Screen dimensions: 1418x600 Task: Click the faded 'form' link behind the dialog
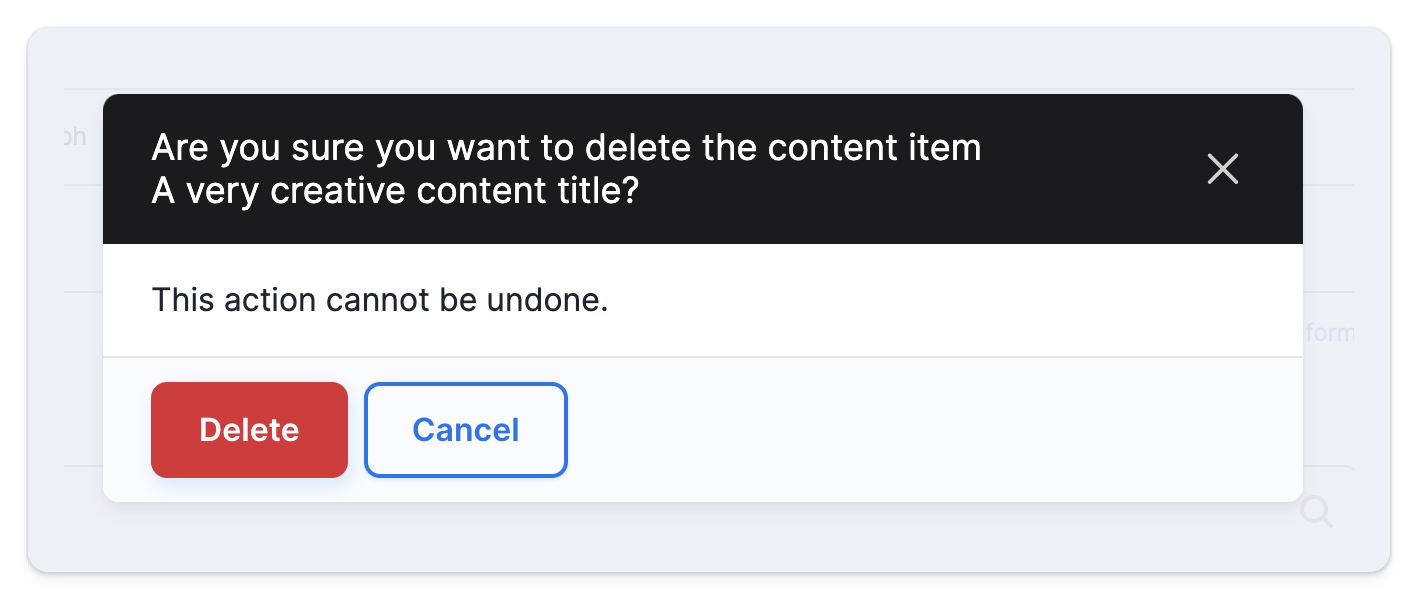pyautogui.click(x=1330, y=333)
